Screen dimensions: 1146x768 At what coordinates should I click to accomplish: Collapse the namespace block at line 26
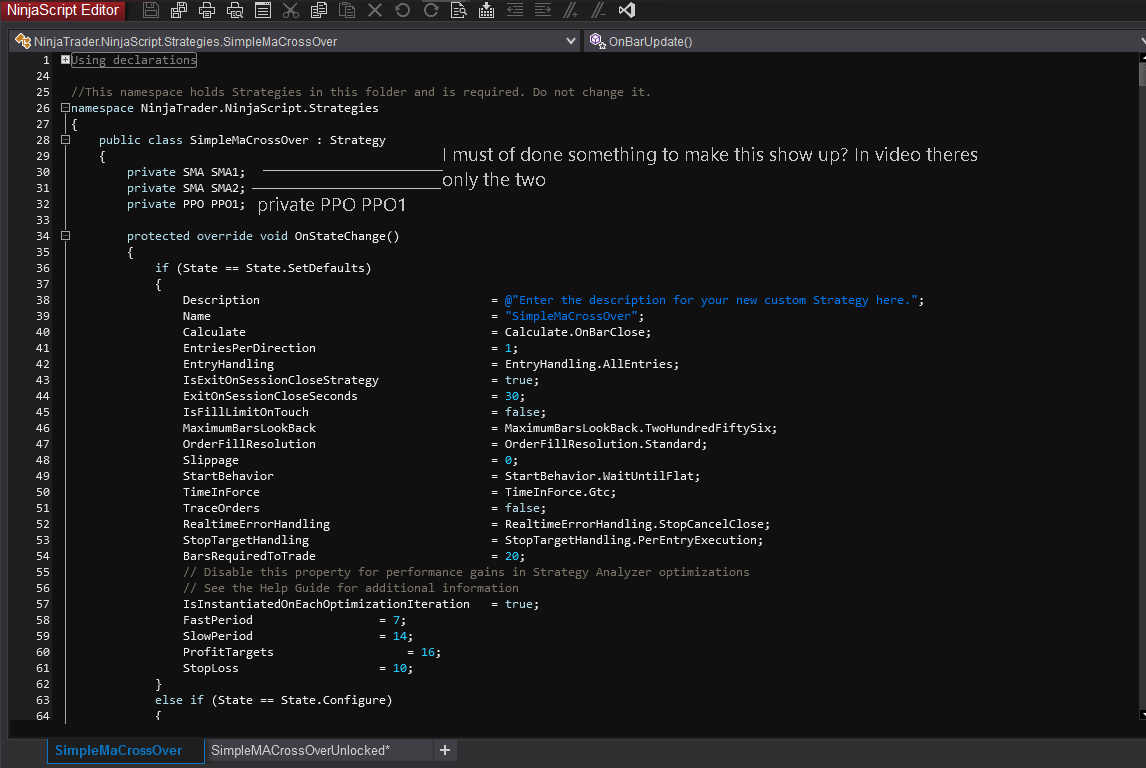point(65,108)
